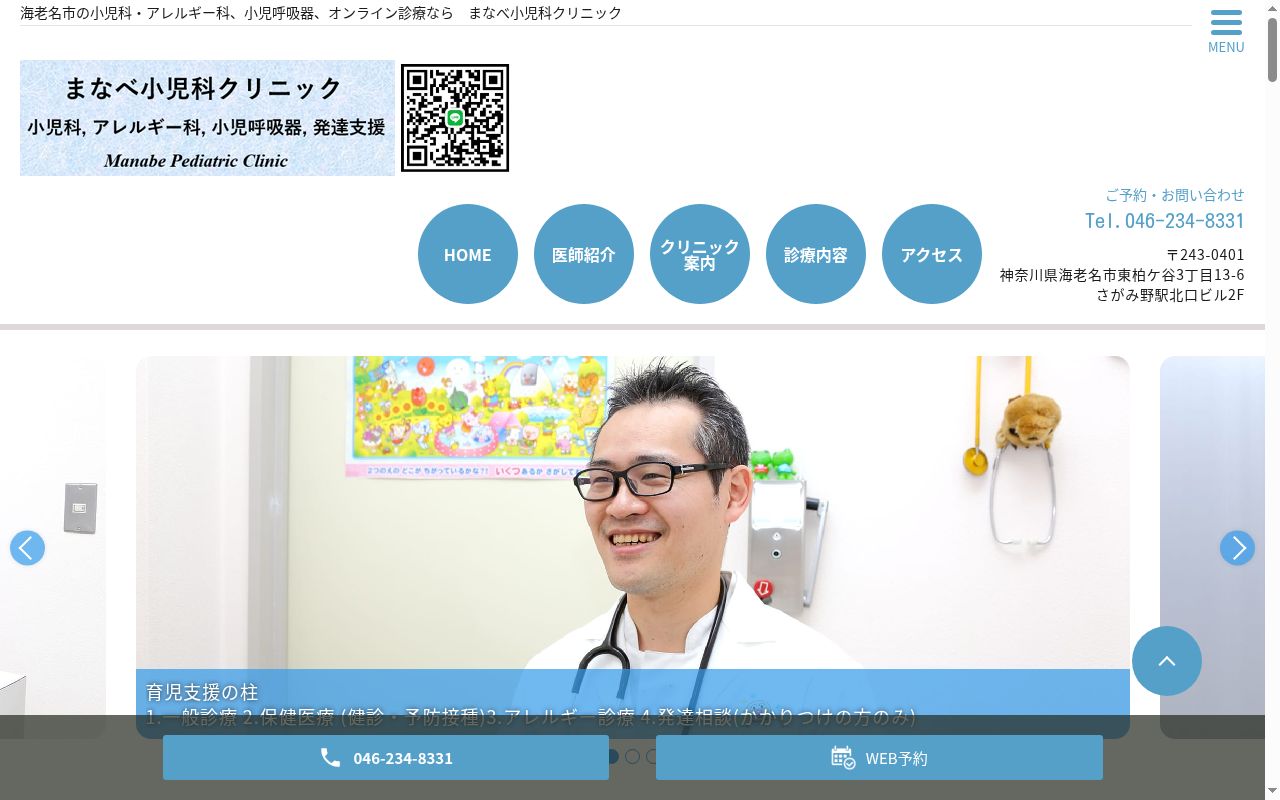Open the WEB予約 booking button

click(x=879, y=758)
